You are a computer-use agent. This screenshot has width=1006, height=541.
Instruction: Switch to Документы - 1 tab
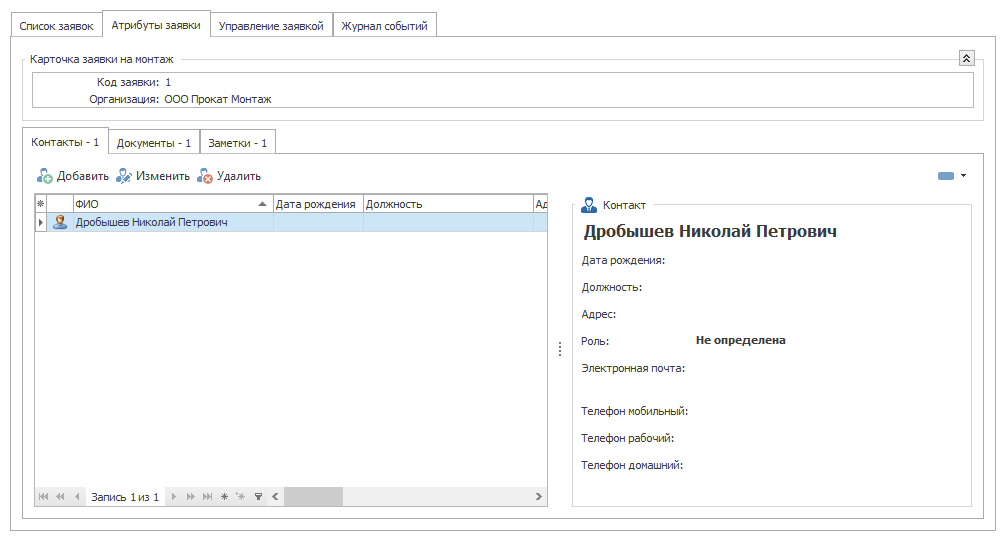pos(154,143)
